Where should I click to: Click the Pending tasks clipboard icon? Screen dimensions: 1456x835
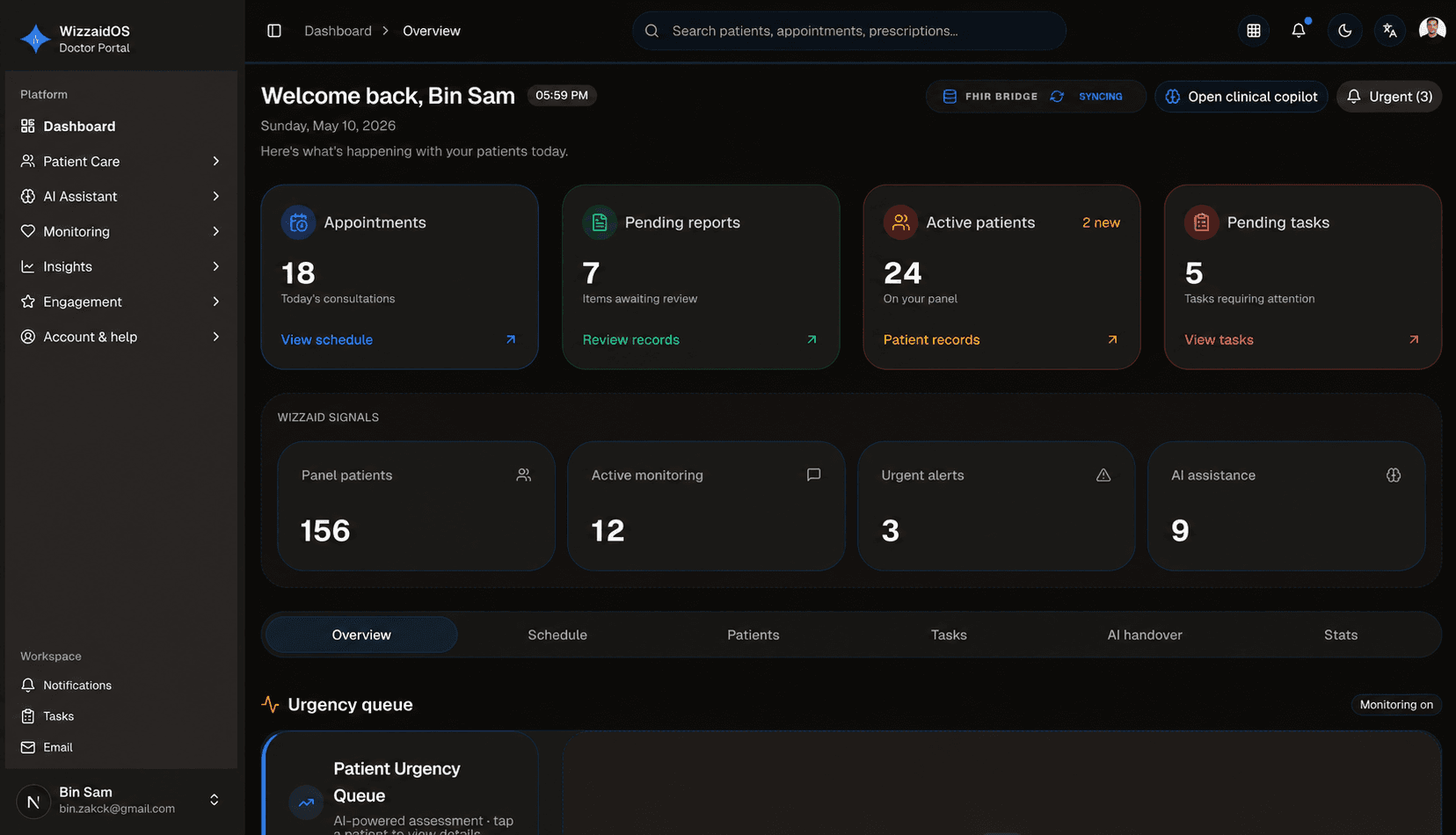click(1201, 222)
